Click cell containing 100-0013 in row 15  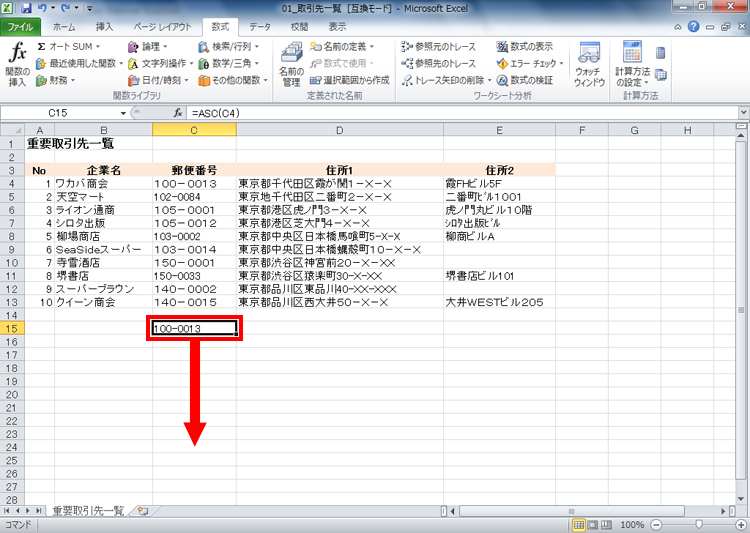pyautogui.click(x=194, y=328)
